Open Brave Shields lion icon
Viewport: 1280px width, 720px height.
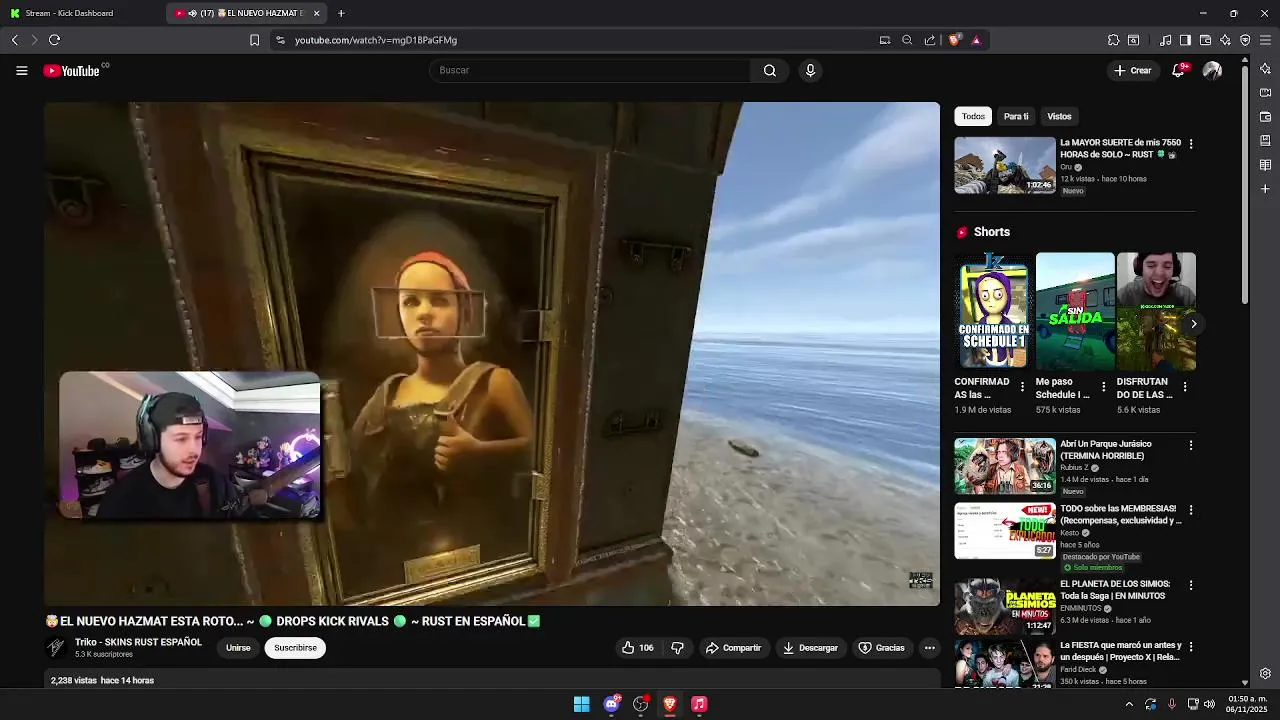click(954, 40)
